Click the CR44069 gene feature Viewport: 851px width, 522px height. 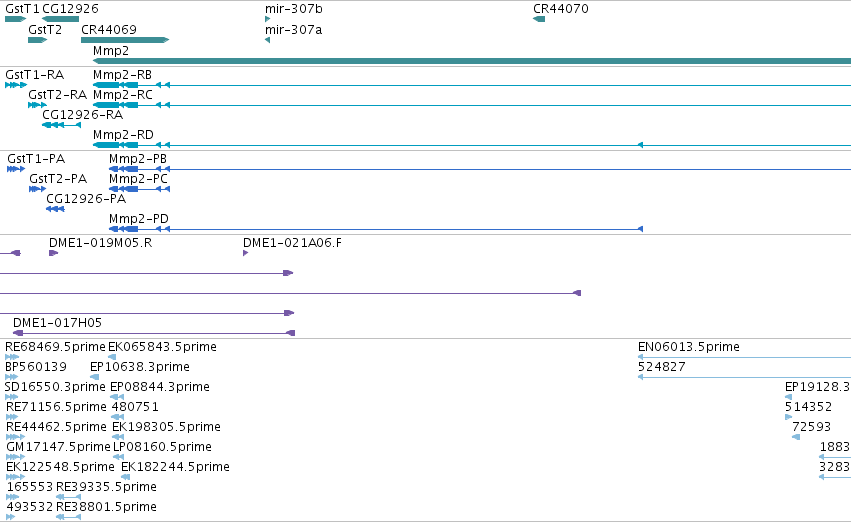[125, 40]
